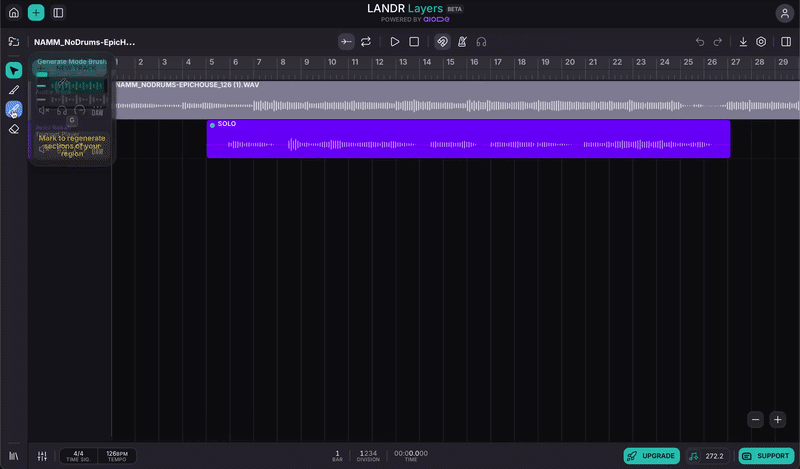Screen dimensions: 800x469
Task: Click the Support button
Action: pos(766,456)
